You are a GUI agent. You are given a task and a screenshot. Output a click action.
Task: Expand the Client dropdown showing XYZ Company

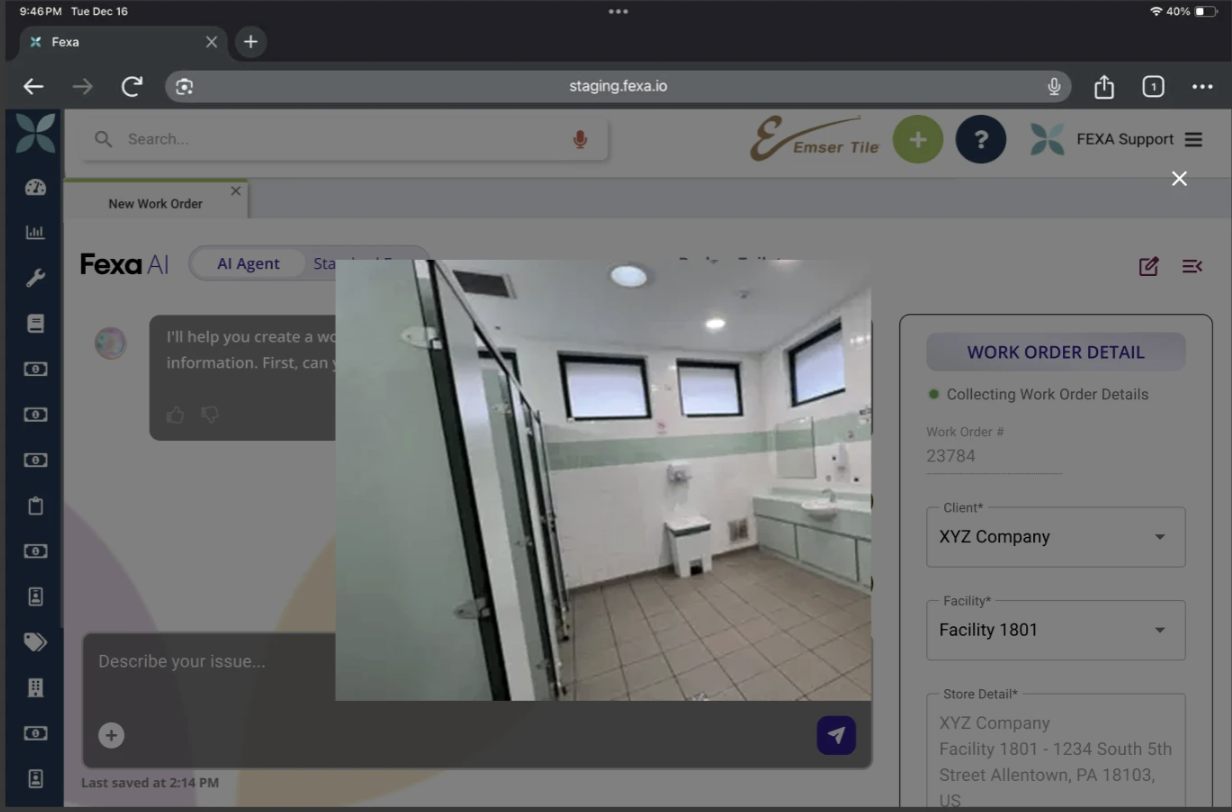1055,537
